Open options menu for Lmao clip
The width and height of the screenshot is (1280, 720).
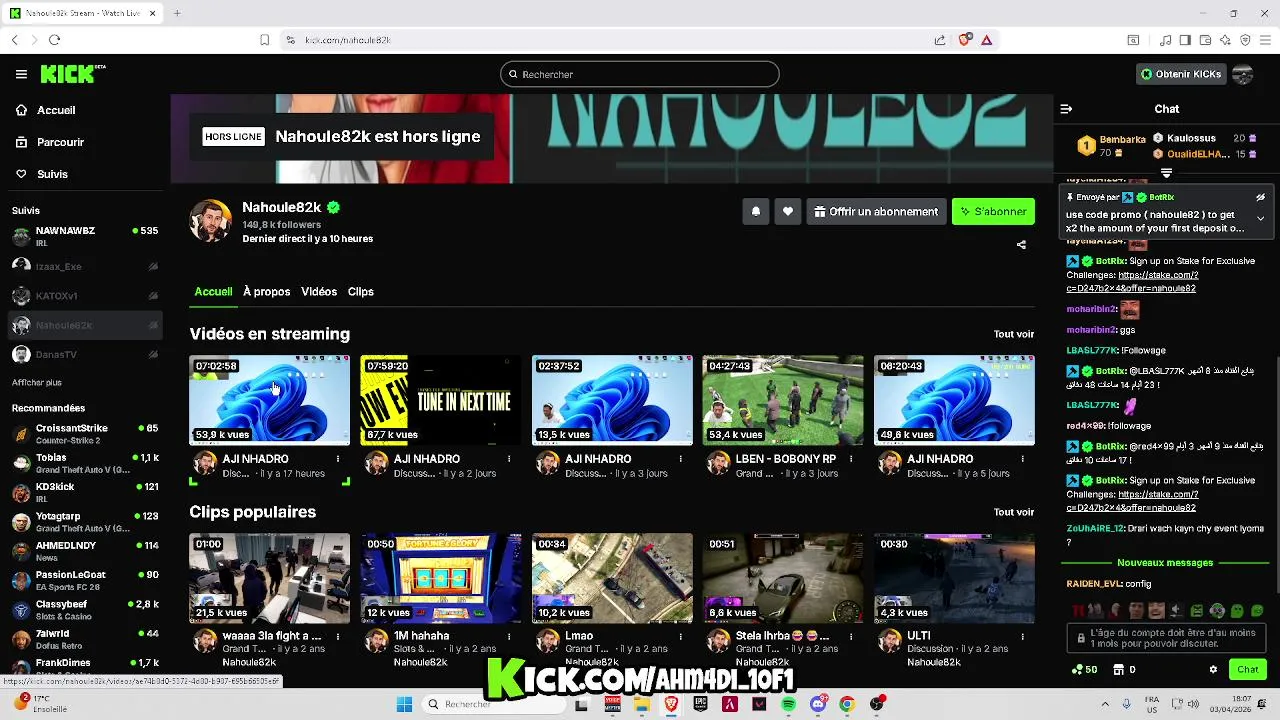tap(680, 636)
